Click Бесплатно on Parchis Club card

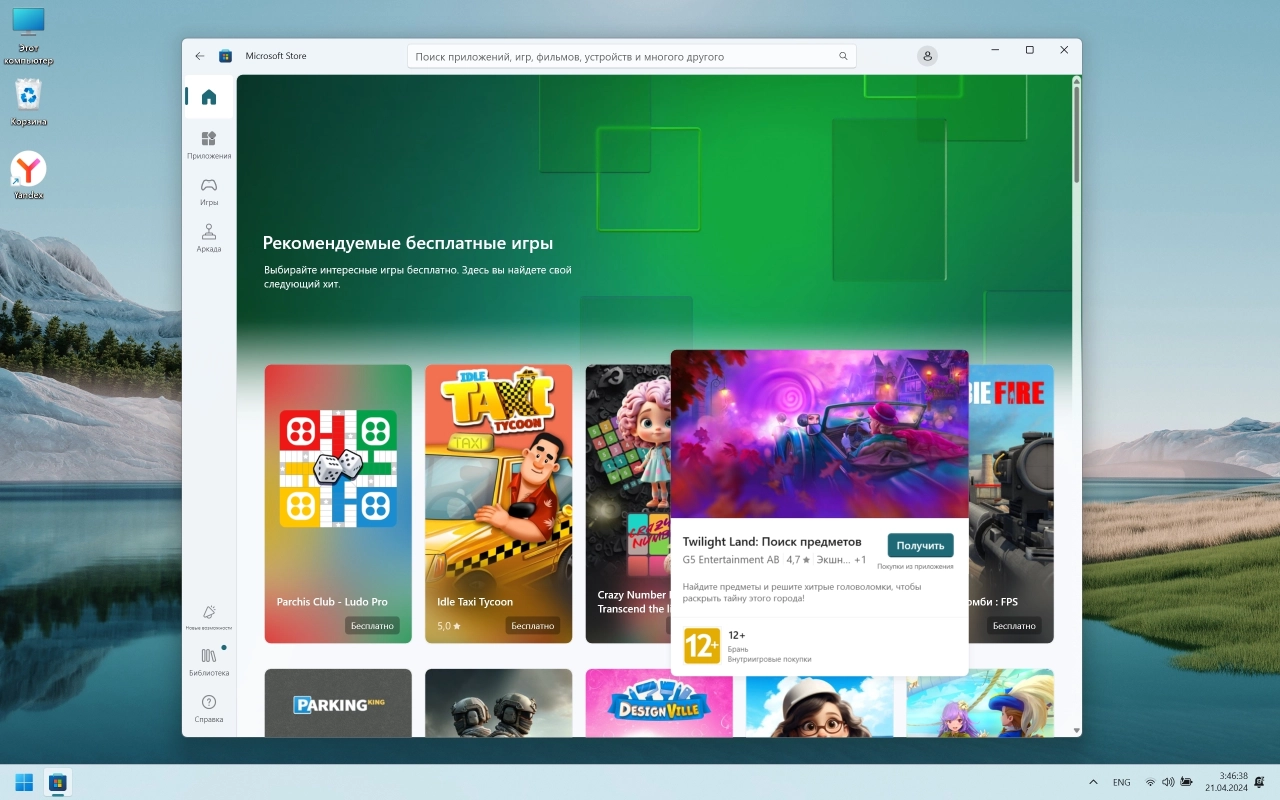(x=372, y=626)
